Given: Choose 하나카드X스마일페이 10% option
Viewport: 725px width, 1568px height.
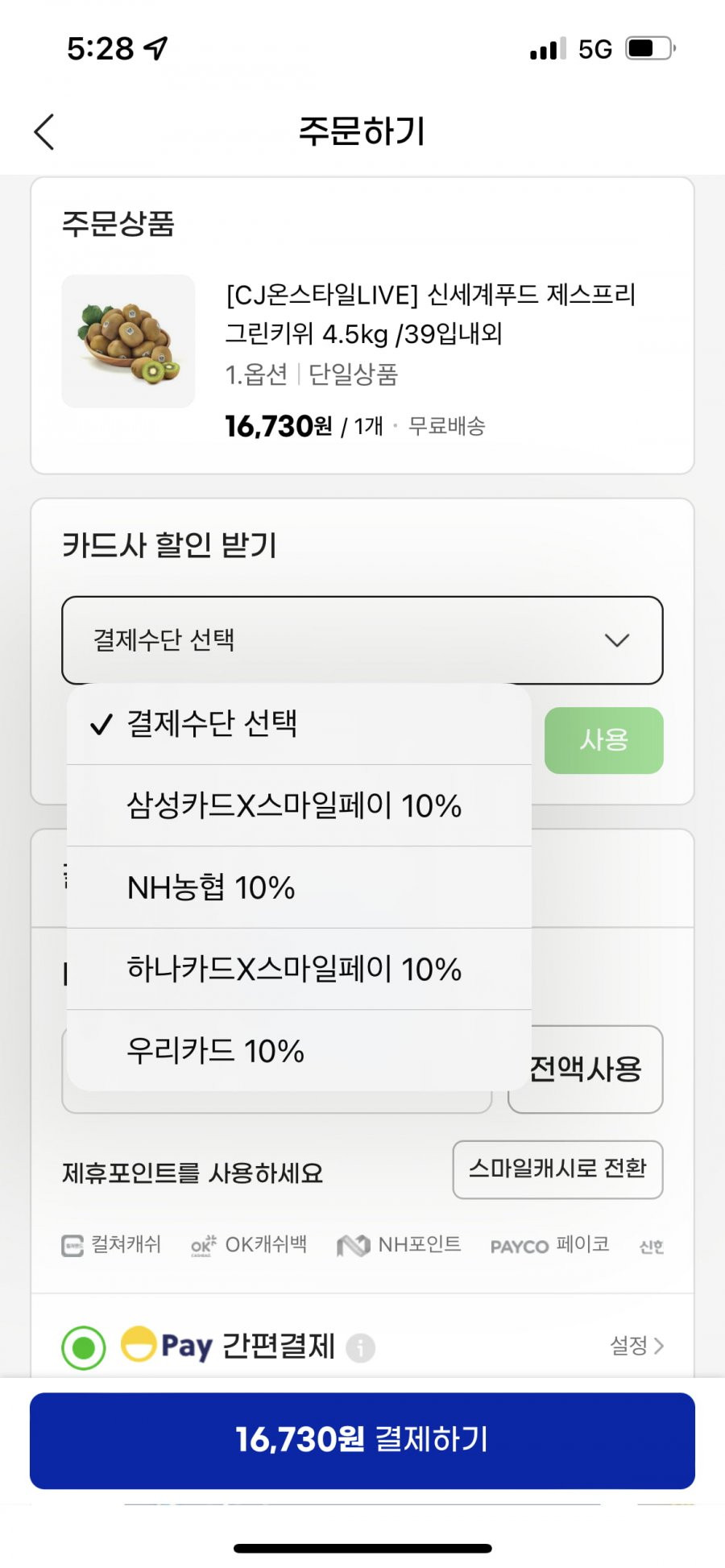Looking at the screenshot, I should [299, 969].
